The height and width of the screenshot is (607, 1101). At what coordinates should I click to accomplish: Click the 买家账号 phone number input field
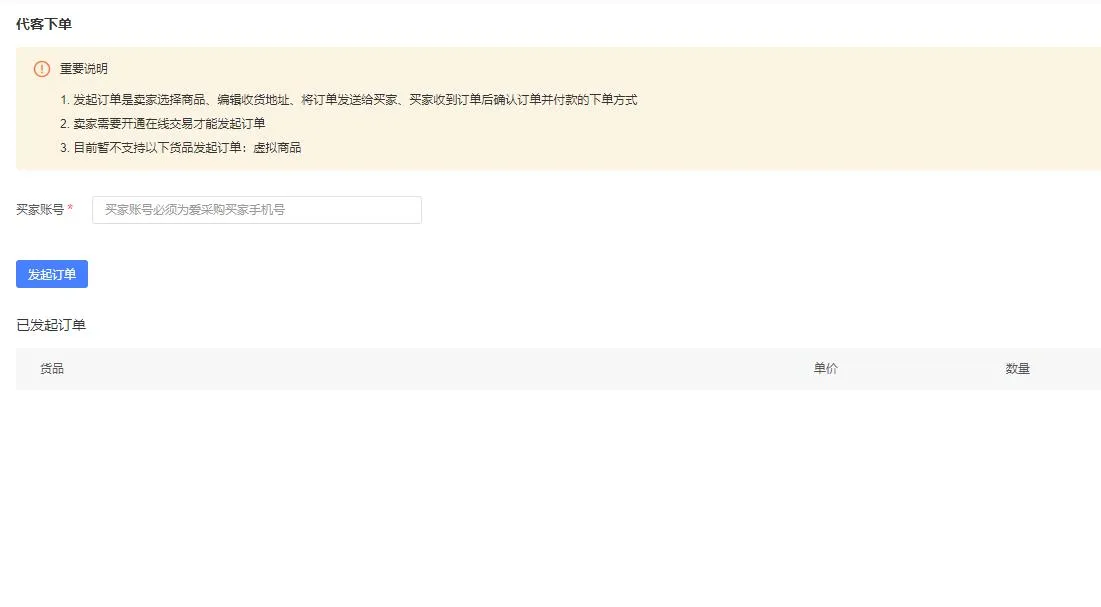pos(256,209)
